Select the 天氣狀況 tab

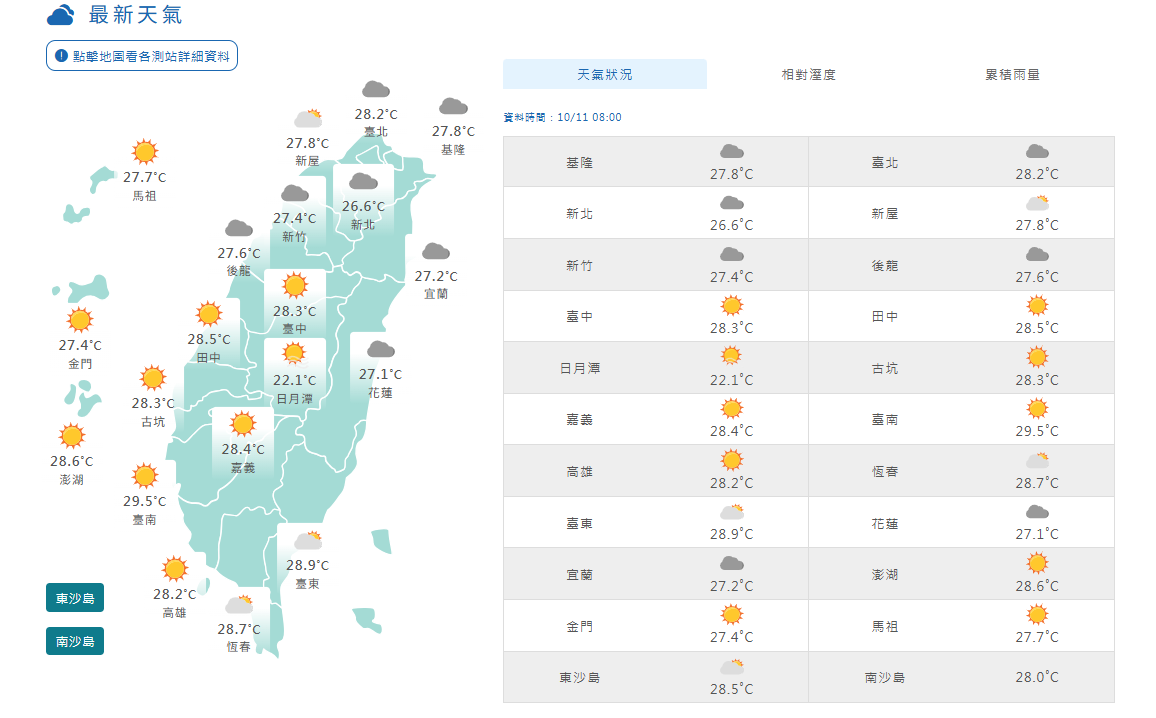(604, 75)
